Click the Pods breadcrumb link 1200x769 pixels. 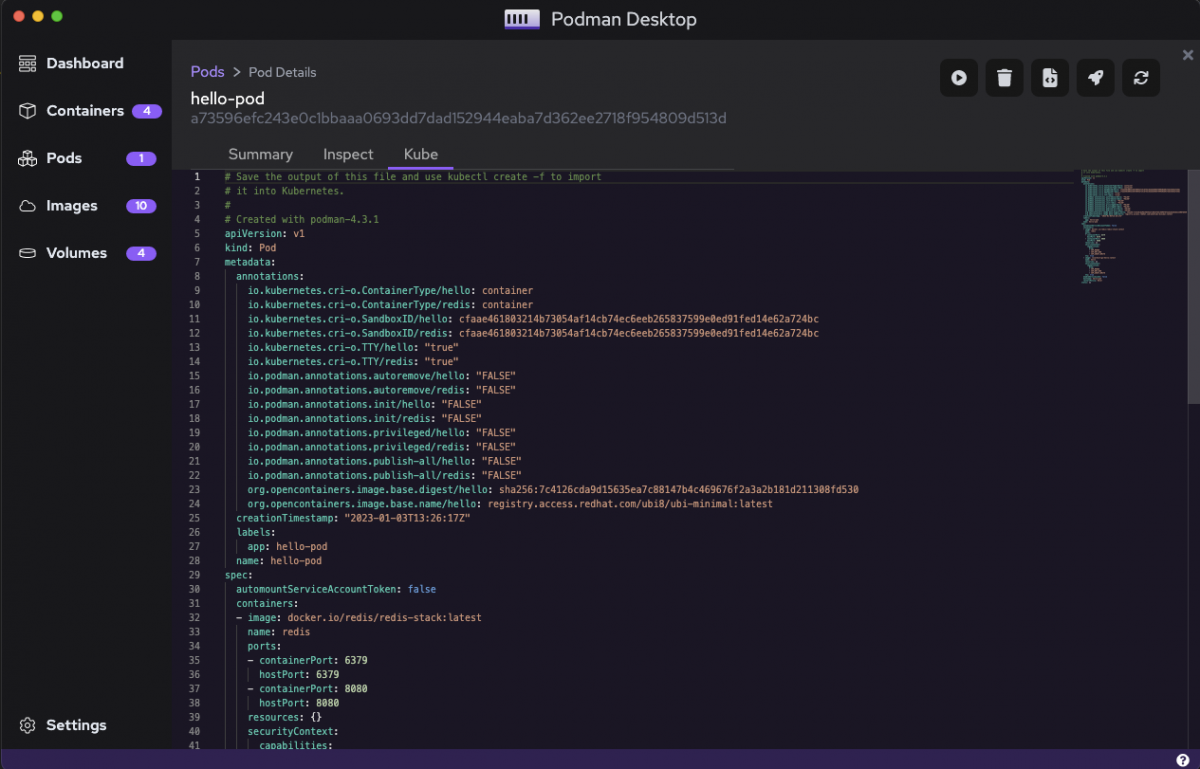pos(207,71)
